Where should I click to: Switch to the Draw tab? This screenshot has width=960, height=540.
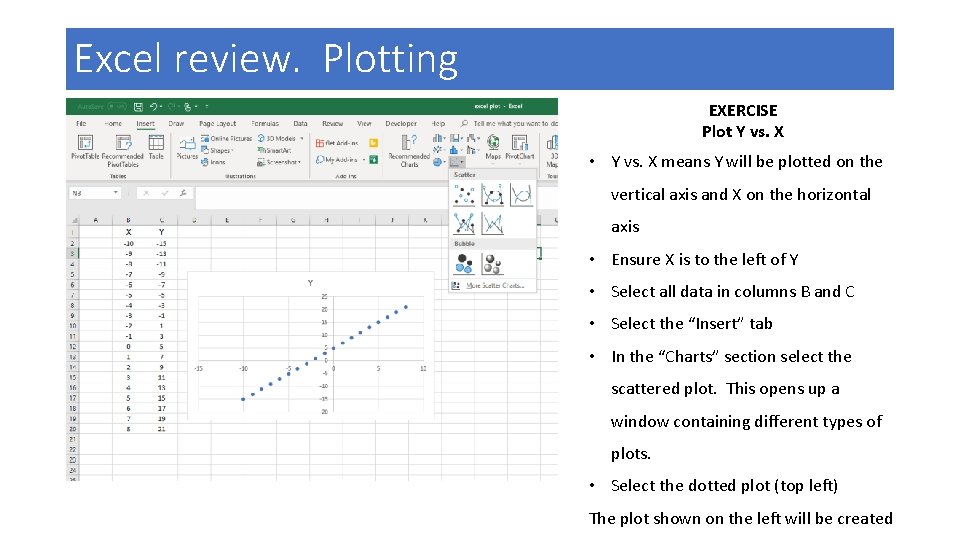[x=176, y=124]
